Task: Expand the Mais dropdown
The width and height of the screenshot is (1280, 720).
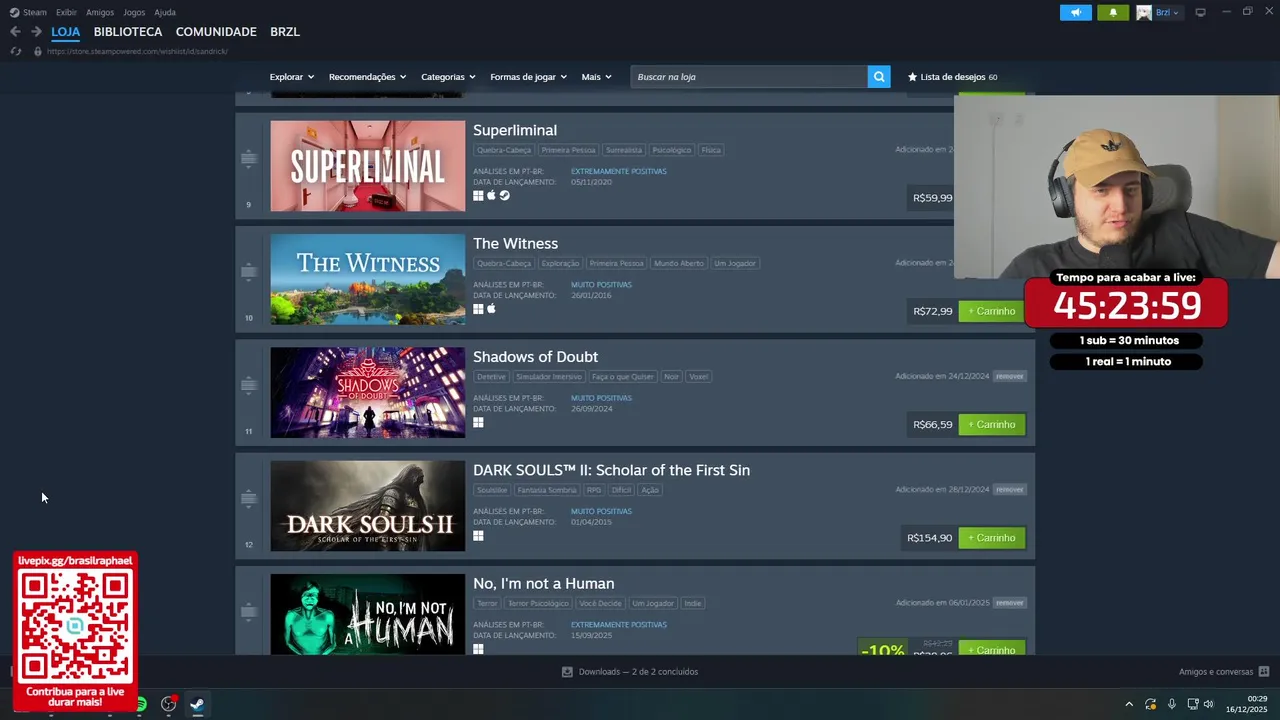Action: click(x=596, y=77)
